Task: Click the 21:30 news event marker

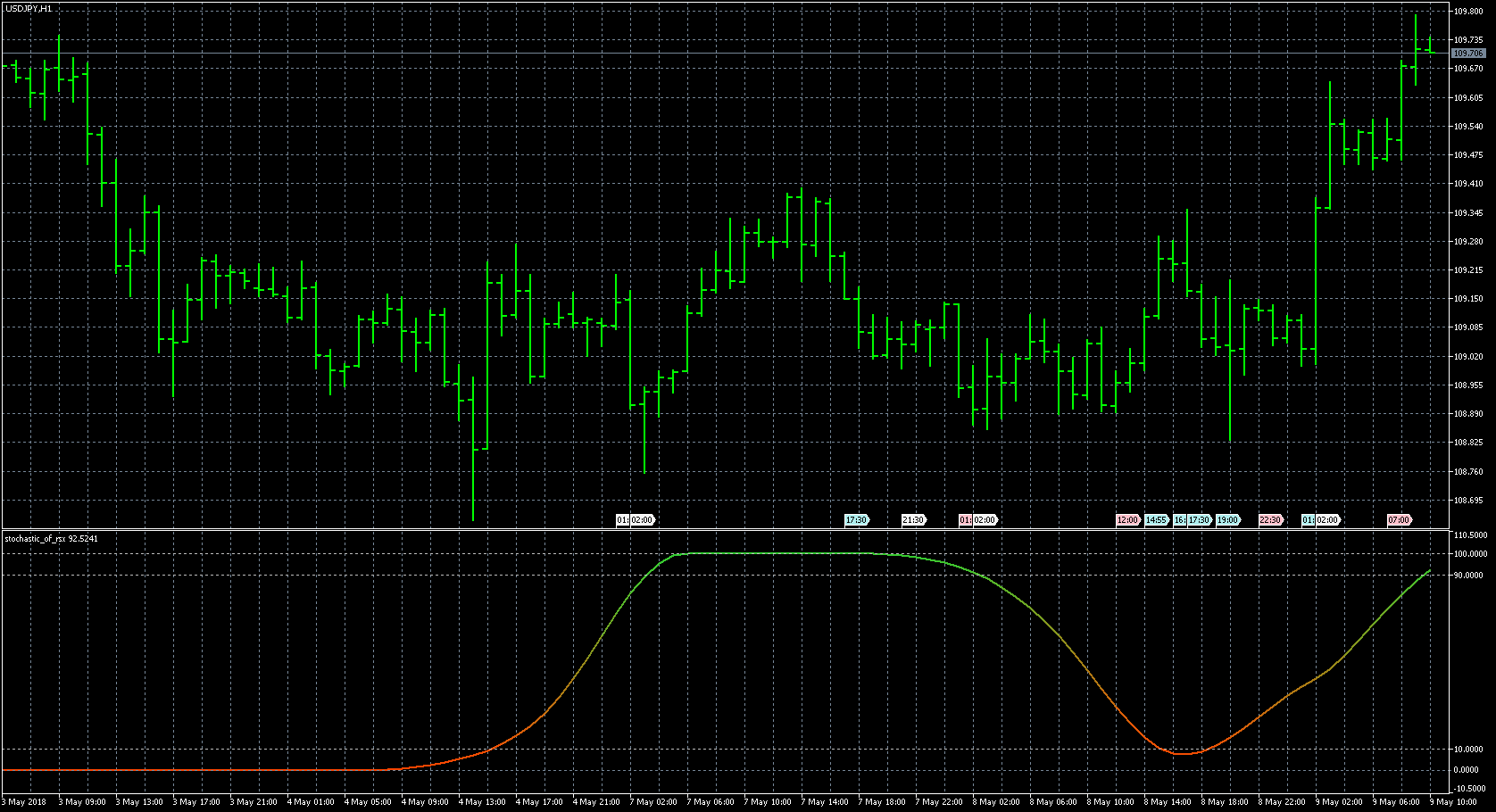Action: (913, 520)
